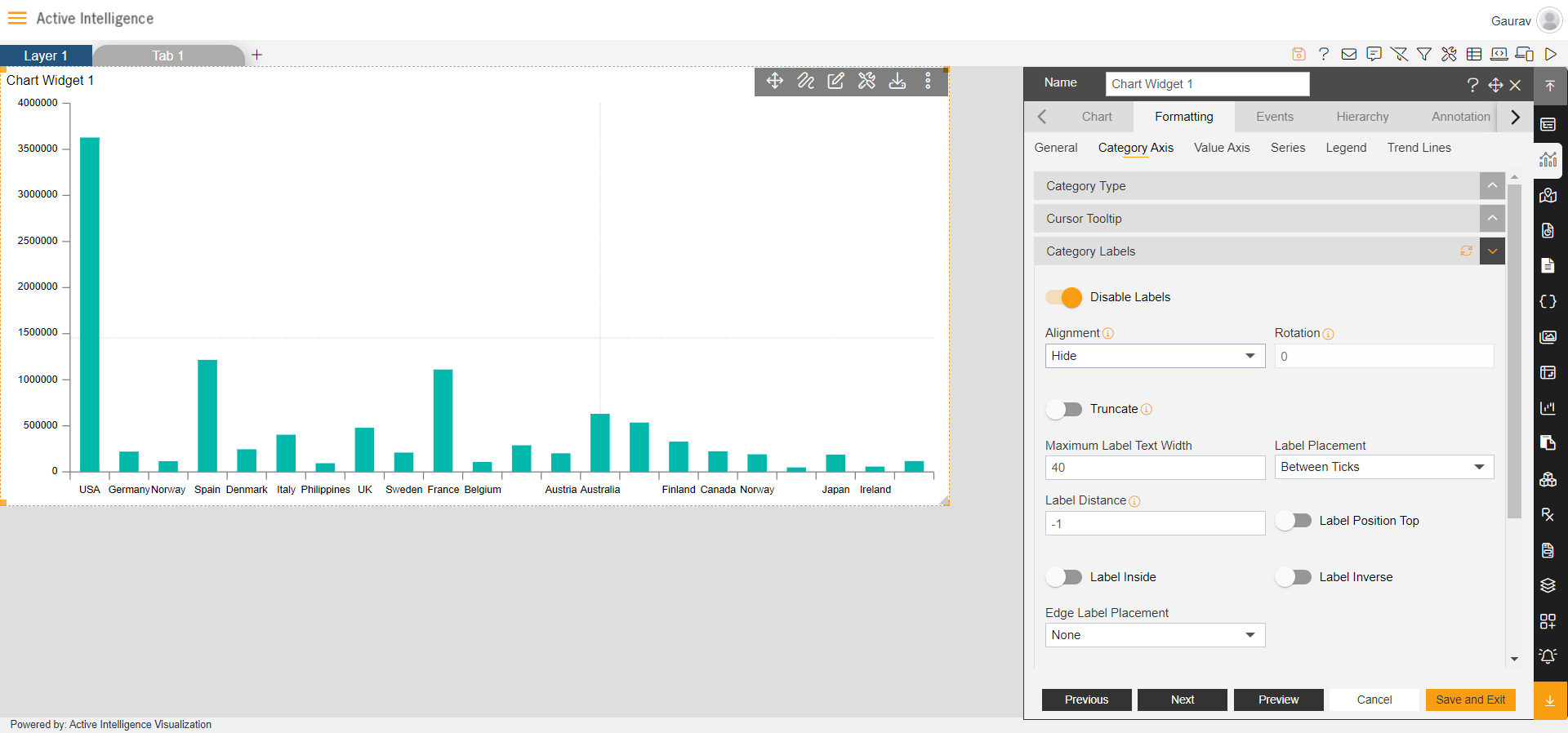Open the Series sub-tab
This screenshot has height=733, width=1568.
coord(1288,148)
